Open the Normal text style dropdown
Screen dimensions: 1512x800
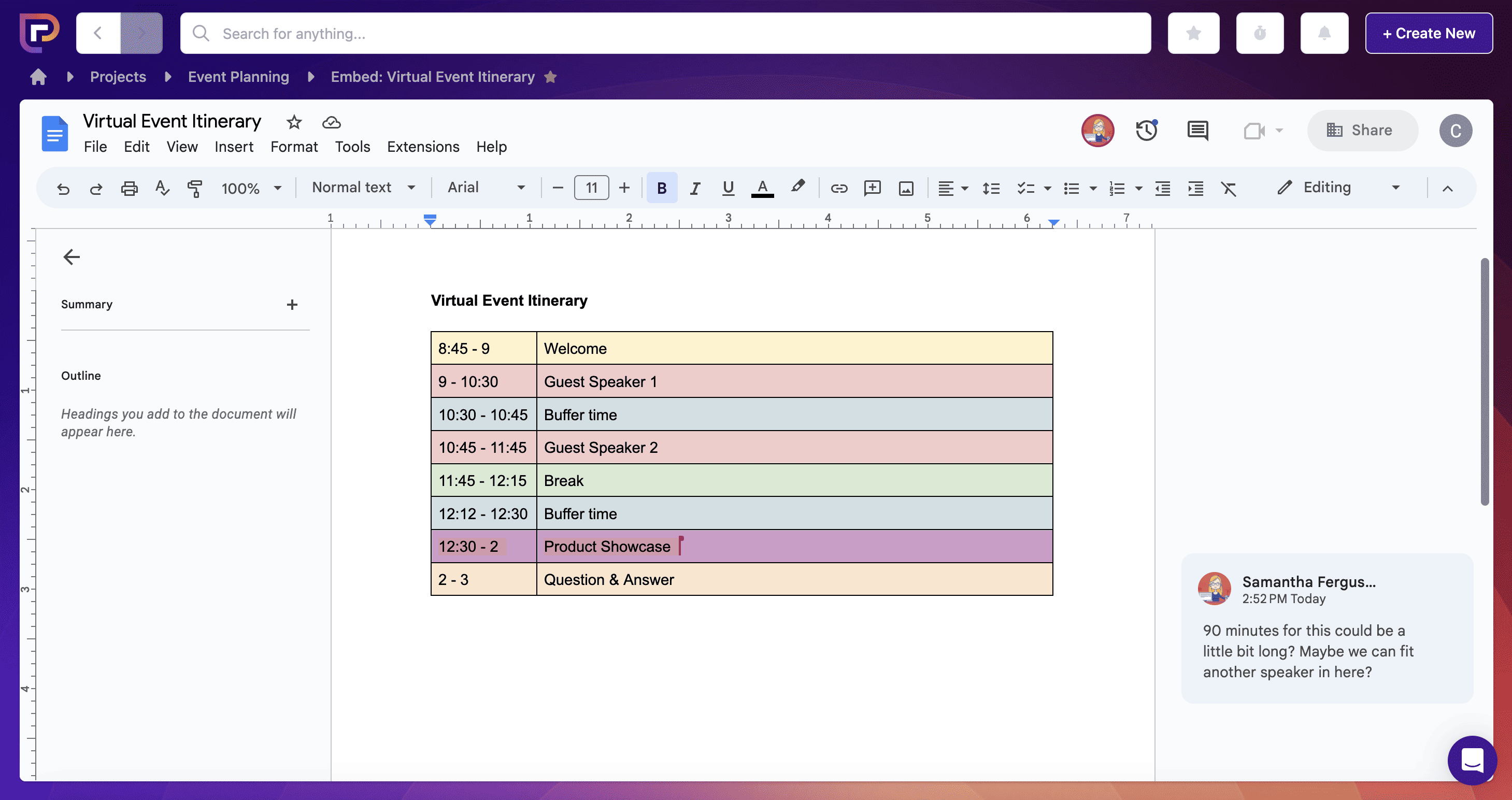point(363,187)
